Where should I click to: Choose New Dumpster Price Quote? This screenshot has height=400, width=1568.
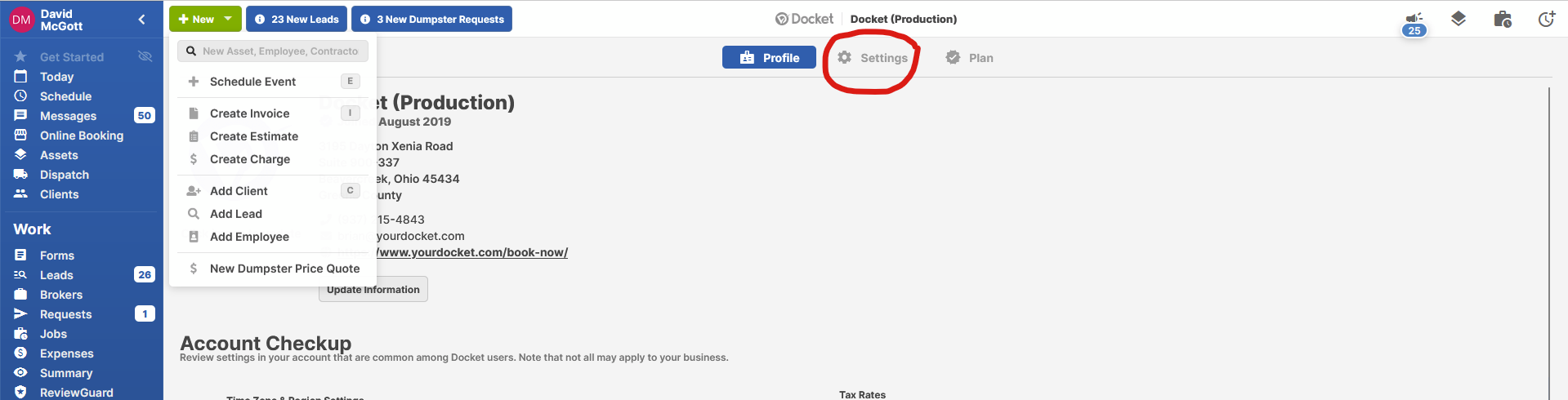tap(273, 269)
